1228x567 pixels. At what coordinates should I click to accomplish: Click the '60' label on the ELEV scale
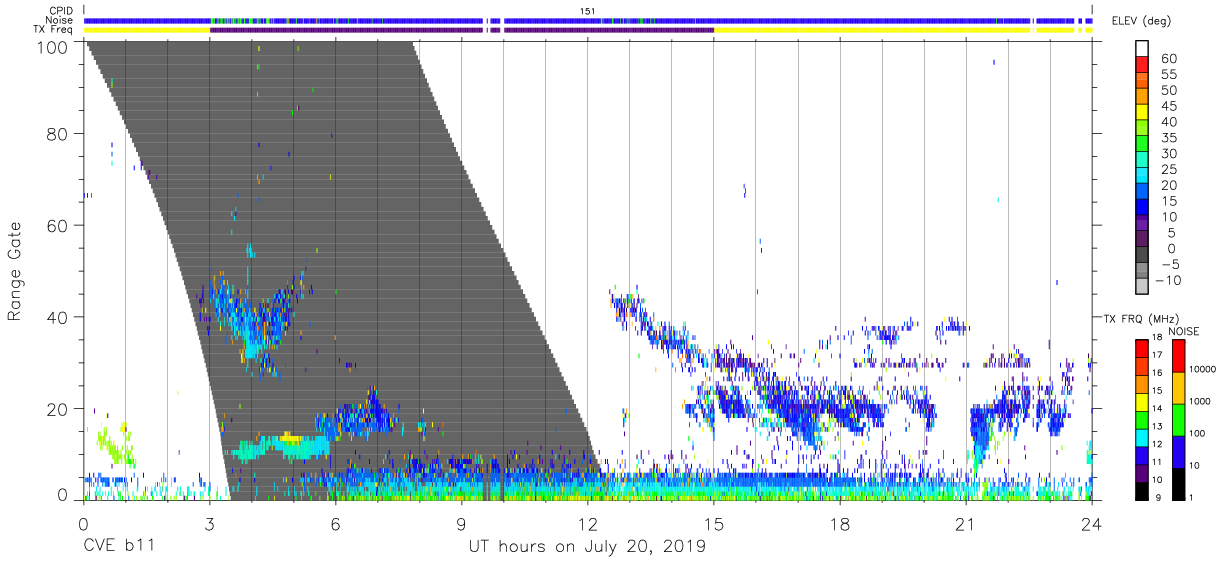click(1168, 59)
